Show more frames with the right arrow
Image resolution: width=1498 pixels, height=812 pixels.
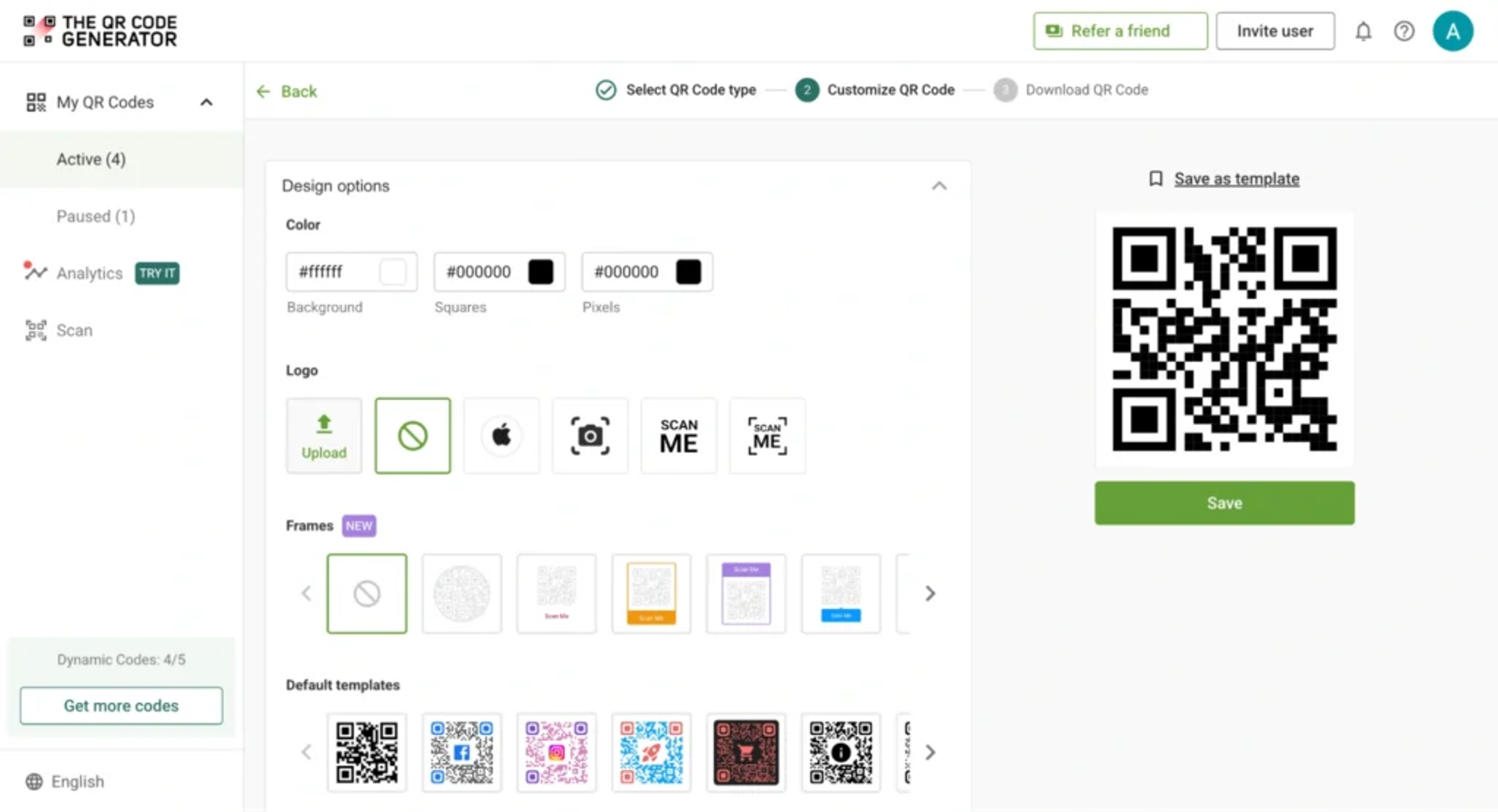[x=930, y=594]
